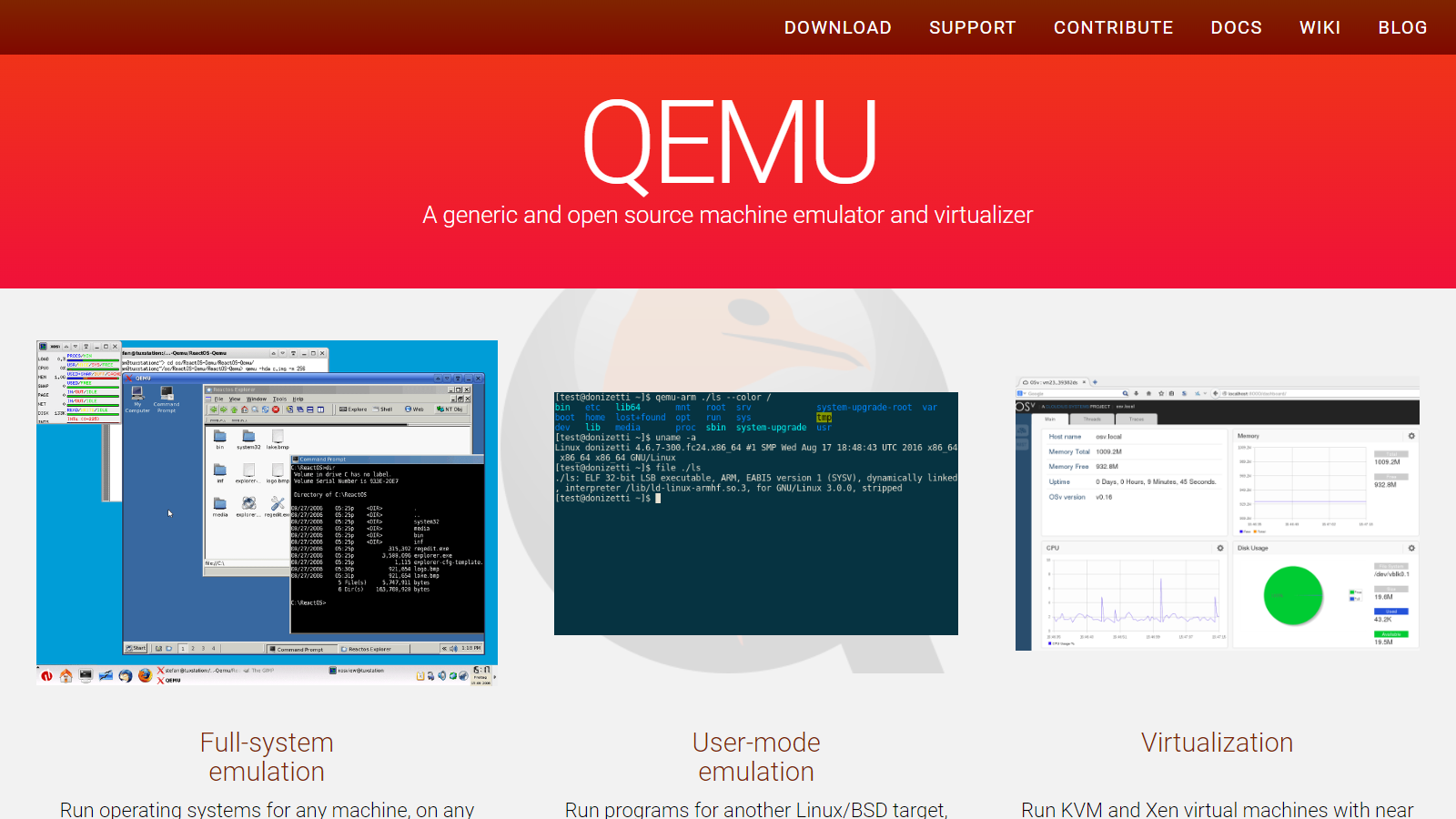Open the Blog page
Viewport: 1456px width, 819px height.
(1402, 27)
